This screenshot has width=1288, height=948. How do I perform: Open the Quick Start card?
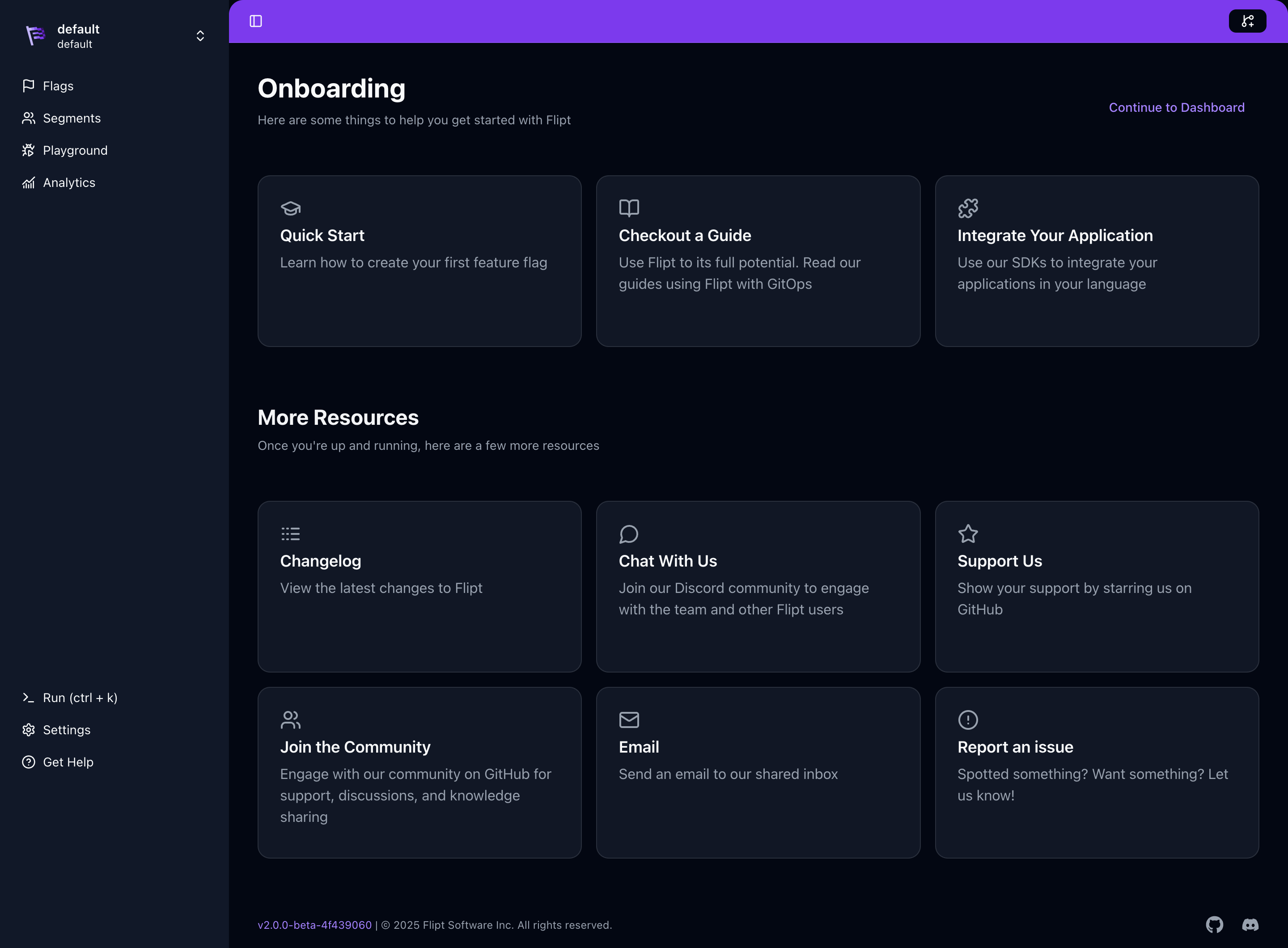click(x=419, y=261)
